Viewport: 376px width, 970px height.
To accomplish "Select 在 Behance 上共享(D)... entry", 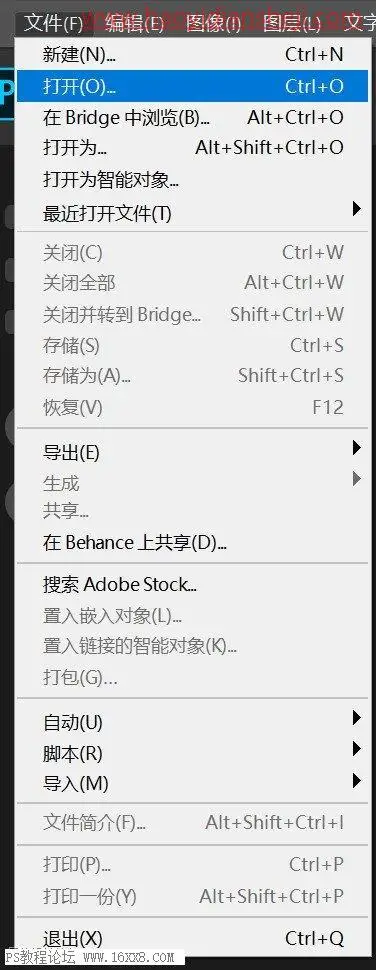I will click(192, 543).
